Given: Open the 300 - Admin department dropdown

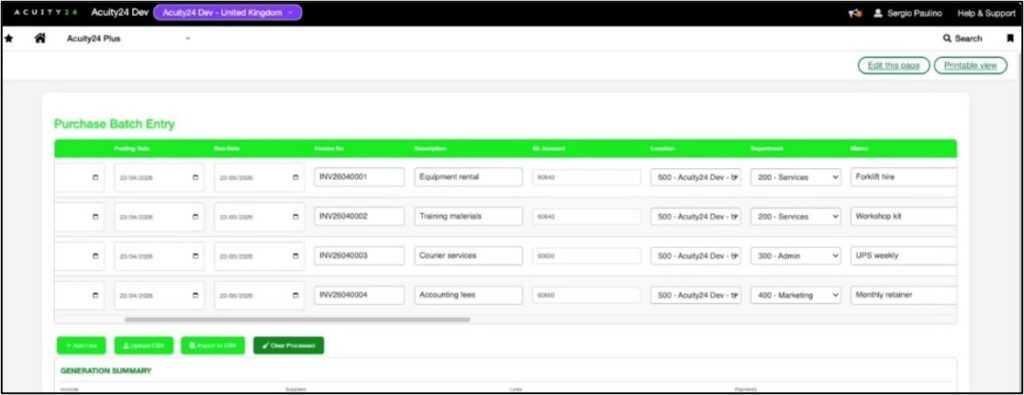Looking at the screenshot, I should pos(795,255).
